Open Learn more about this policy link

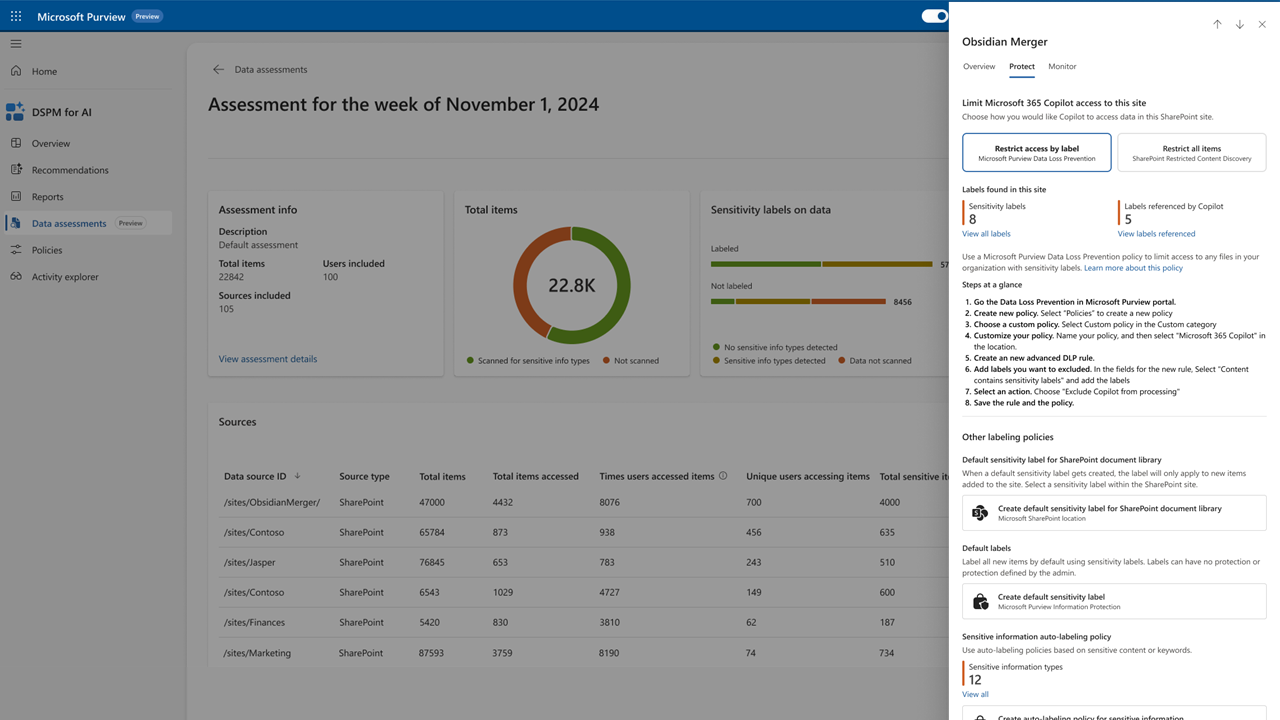tap(1133, 268)
